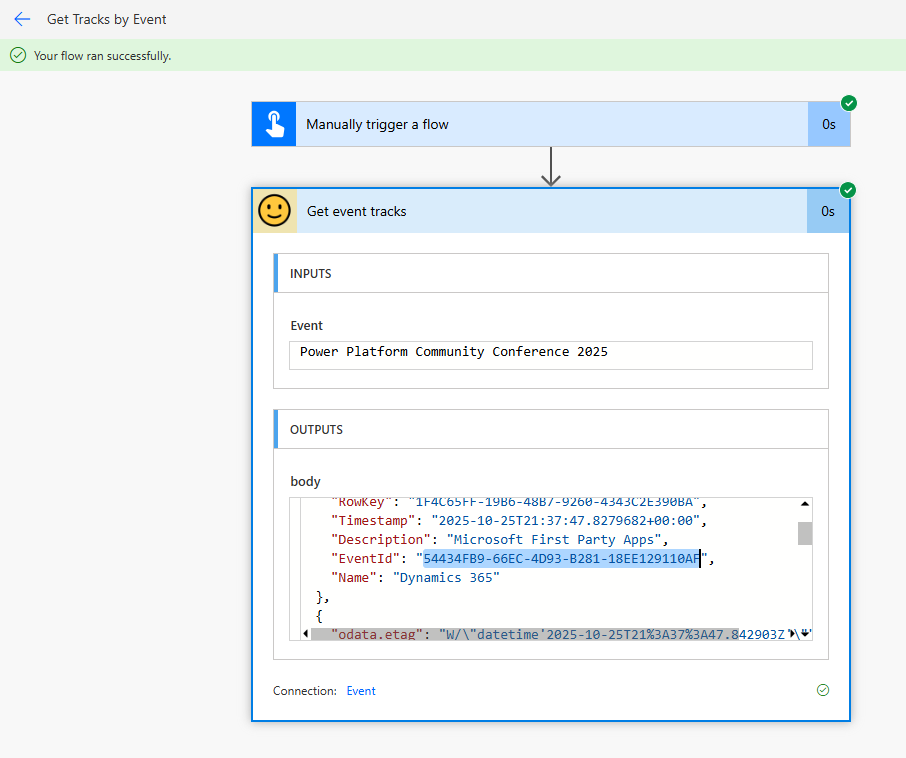The height and width of the screenshot is (758, 906).
Task: Click the scroll-left arrow in body output
Action: coord(304,634)
